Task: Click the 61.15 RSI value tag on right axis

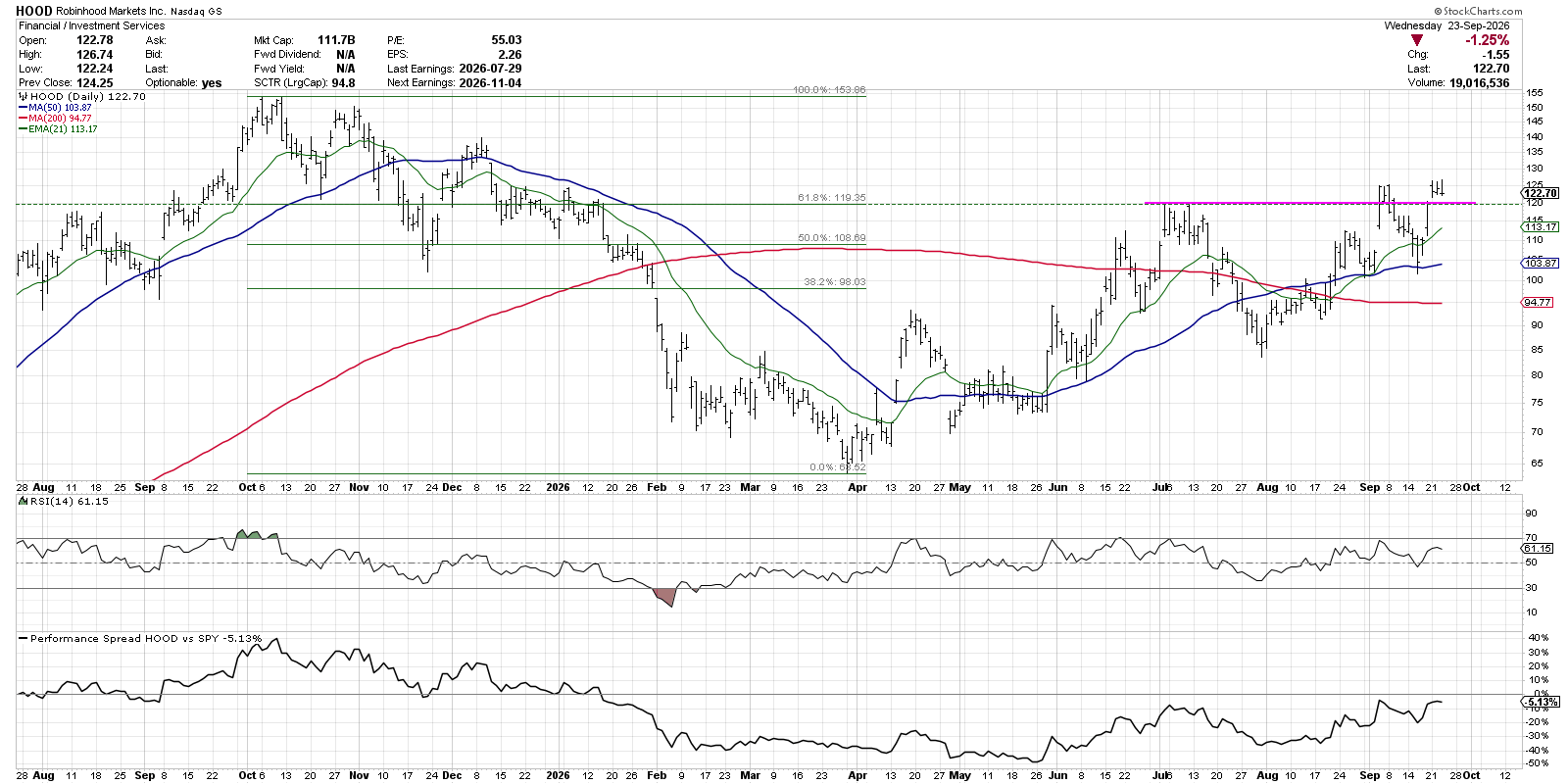Action: tap(1538, 549)
